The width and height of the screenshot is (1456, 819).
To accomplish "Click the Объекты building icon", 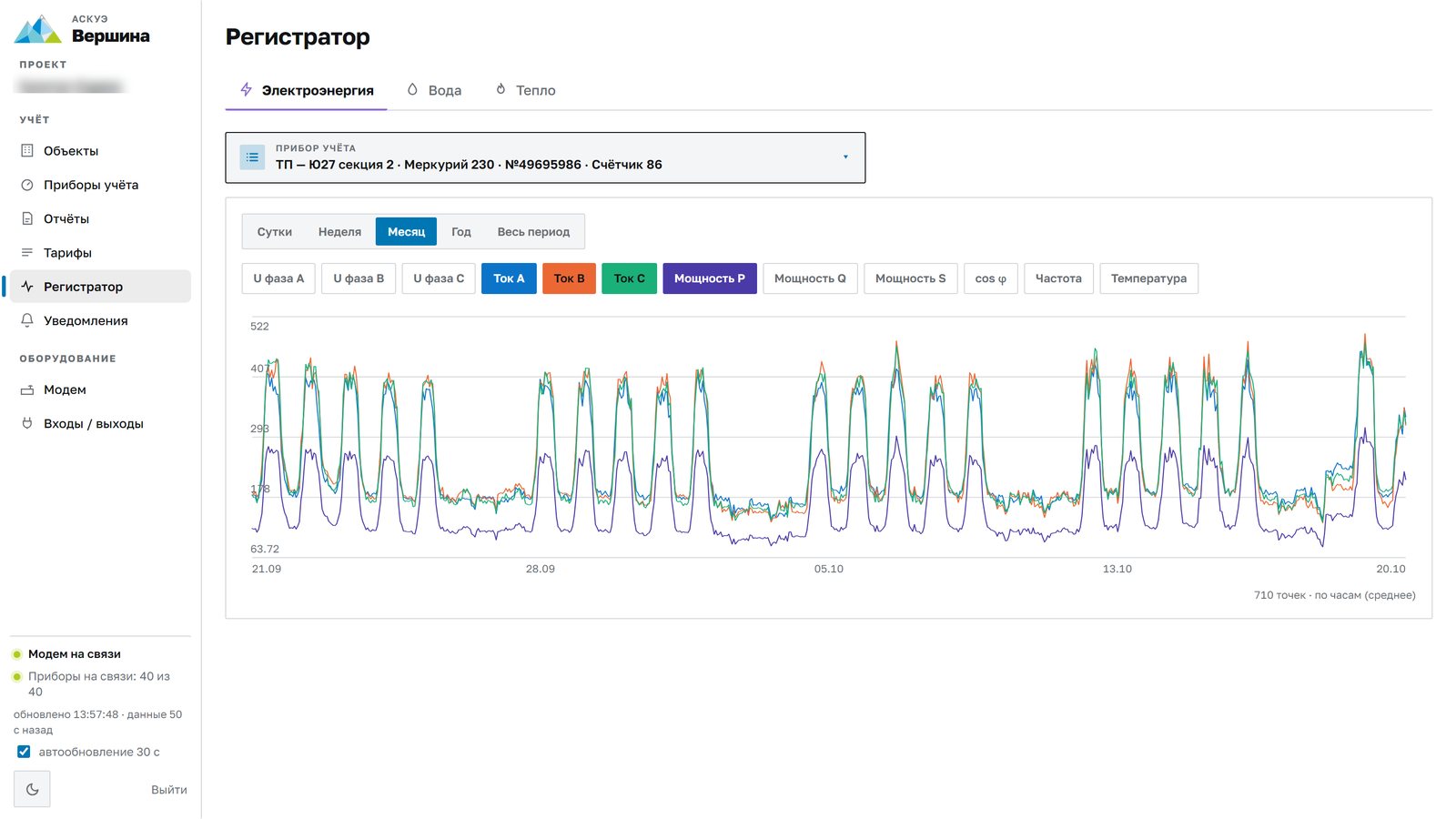I will 27,150.
